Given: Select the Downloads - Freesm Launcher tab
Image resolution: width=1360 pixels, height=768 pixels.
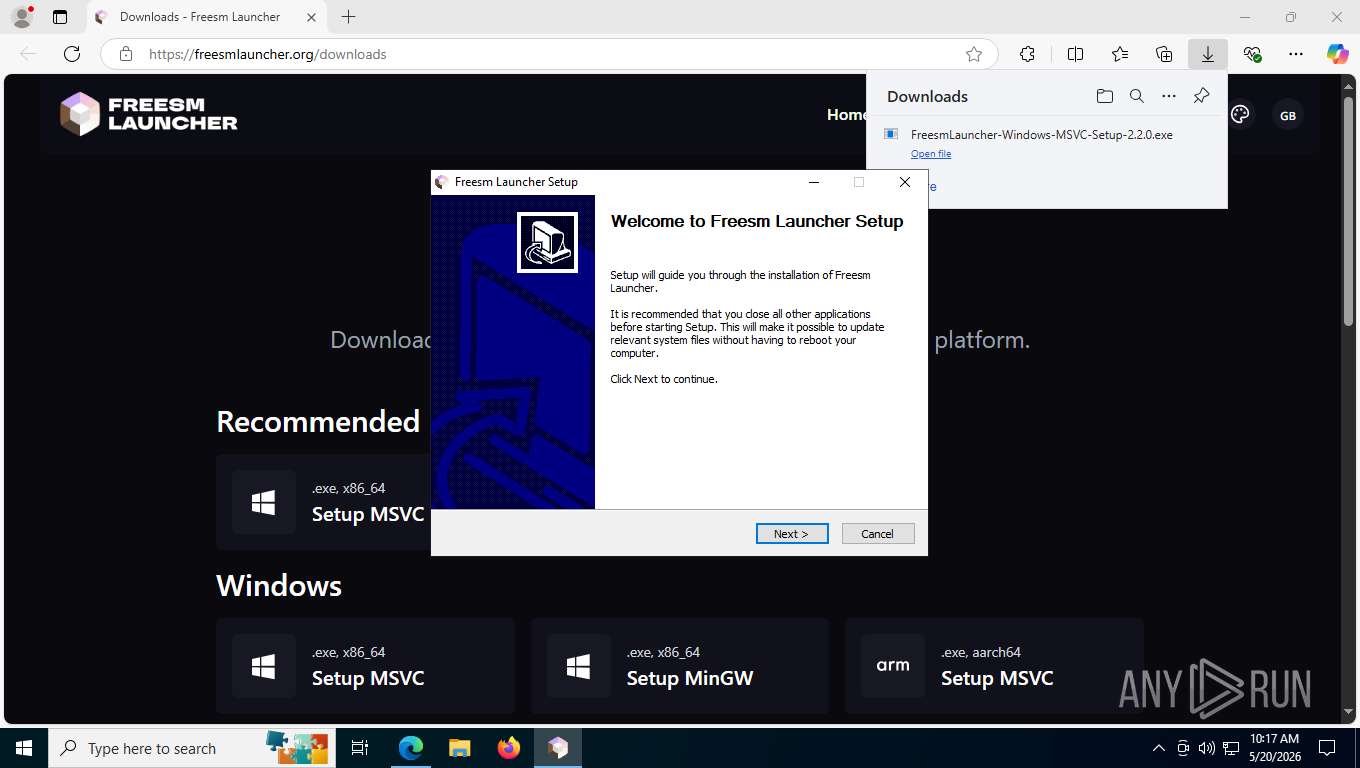Looking at the screenshot, I should (x=205, y=17).
